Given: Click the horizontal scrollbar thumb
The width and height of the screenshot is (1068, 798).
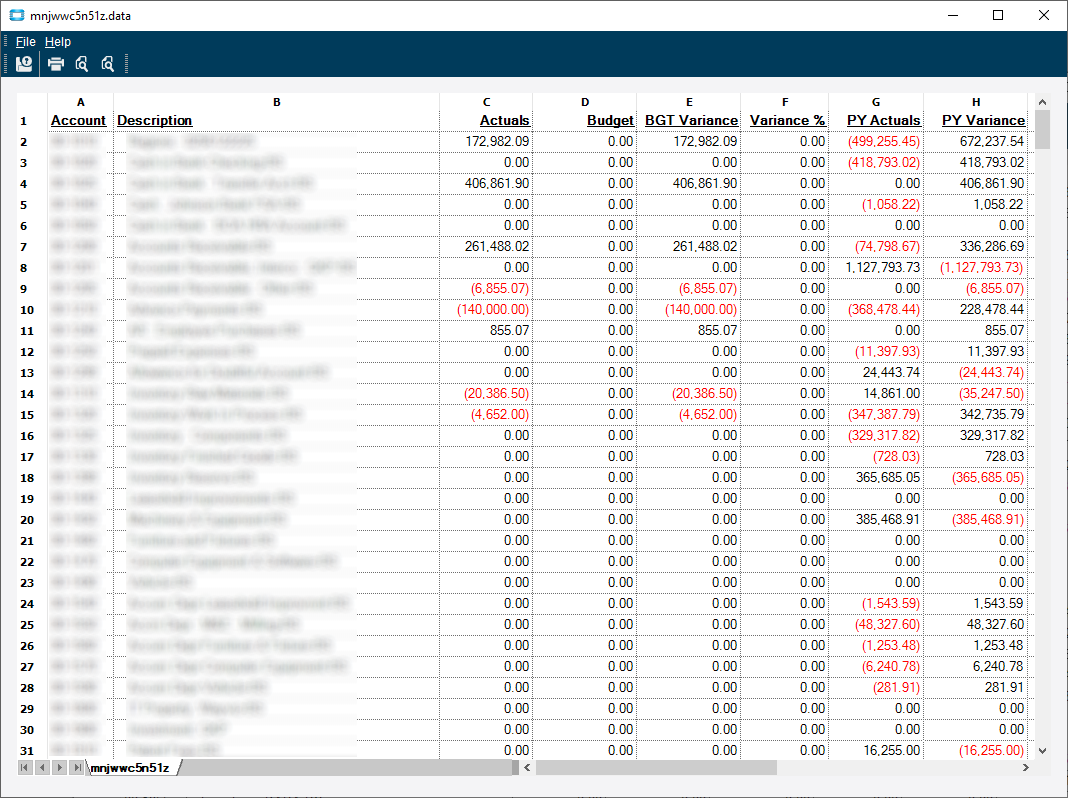Looking at the screenshot, I should [x=656, y=767].
